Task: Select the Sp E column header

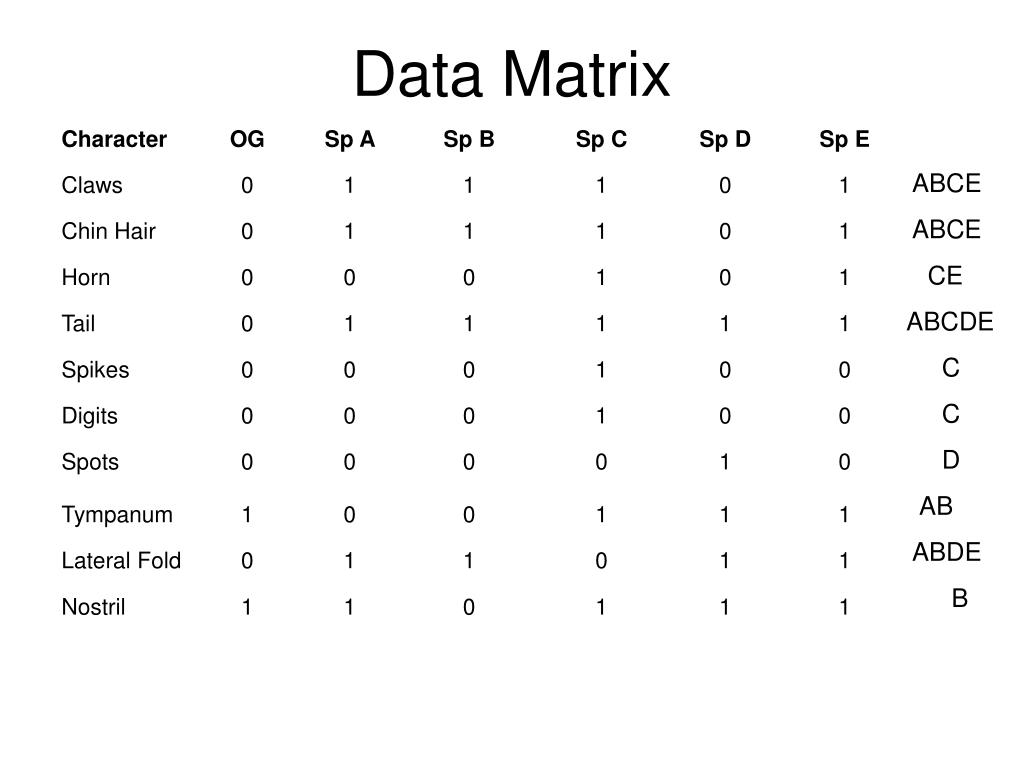Action: [x=844, y=139]
